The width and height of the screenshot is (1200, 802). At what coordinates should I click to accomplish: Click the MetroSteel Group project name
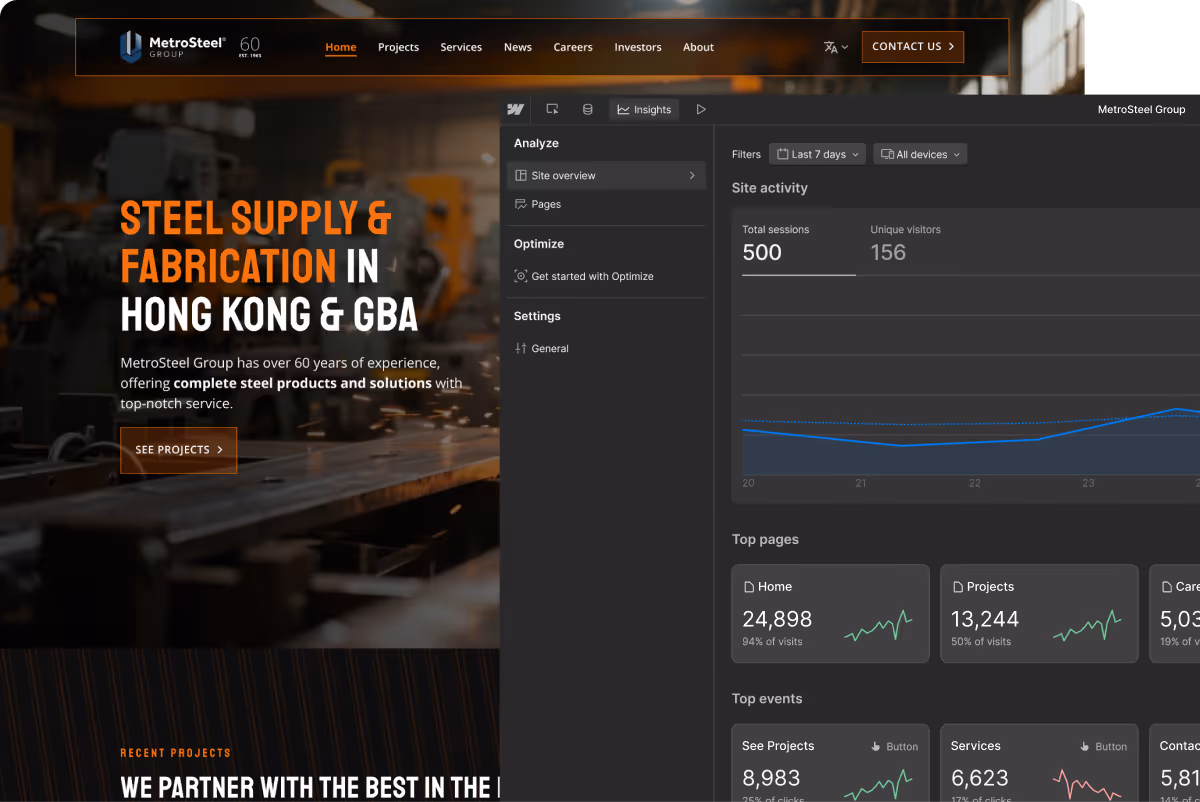coord(1141,110)
